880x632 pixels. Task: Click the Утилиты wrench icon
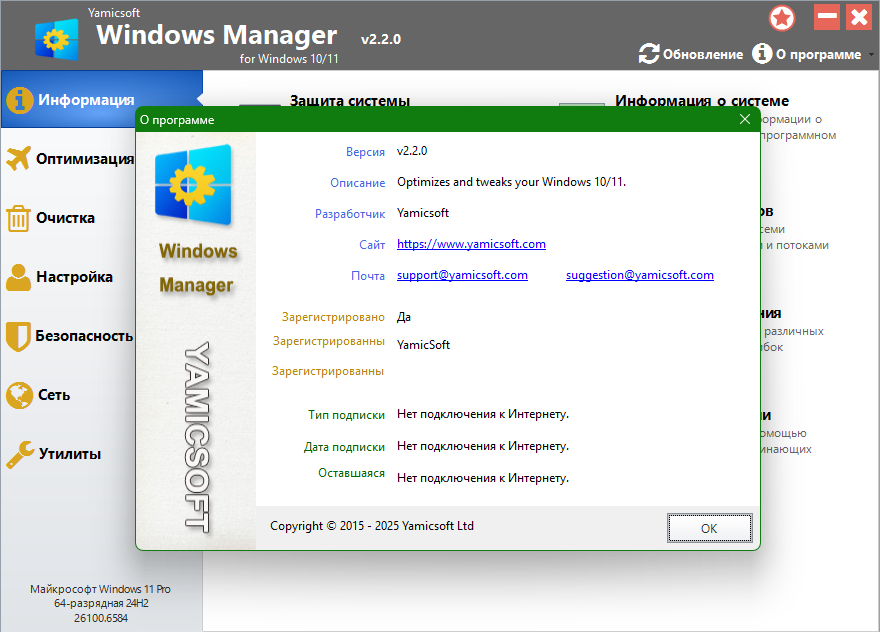click(20, 454)
